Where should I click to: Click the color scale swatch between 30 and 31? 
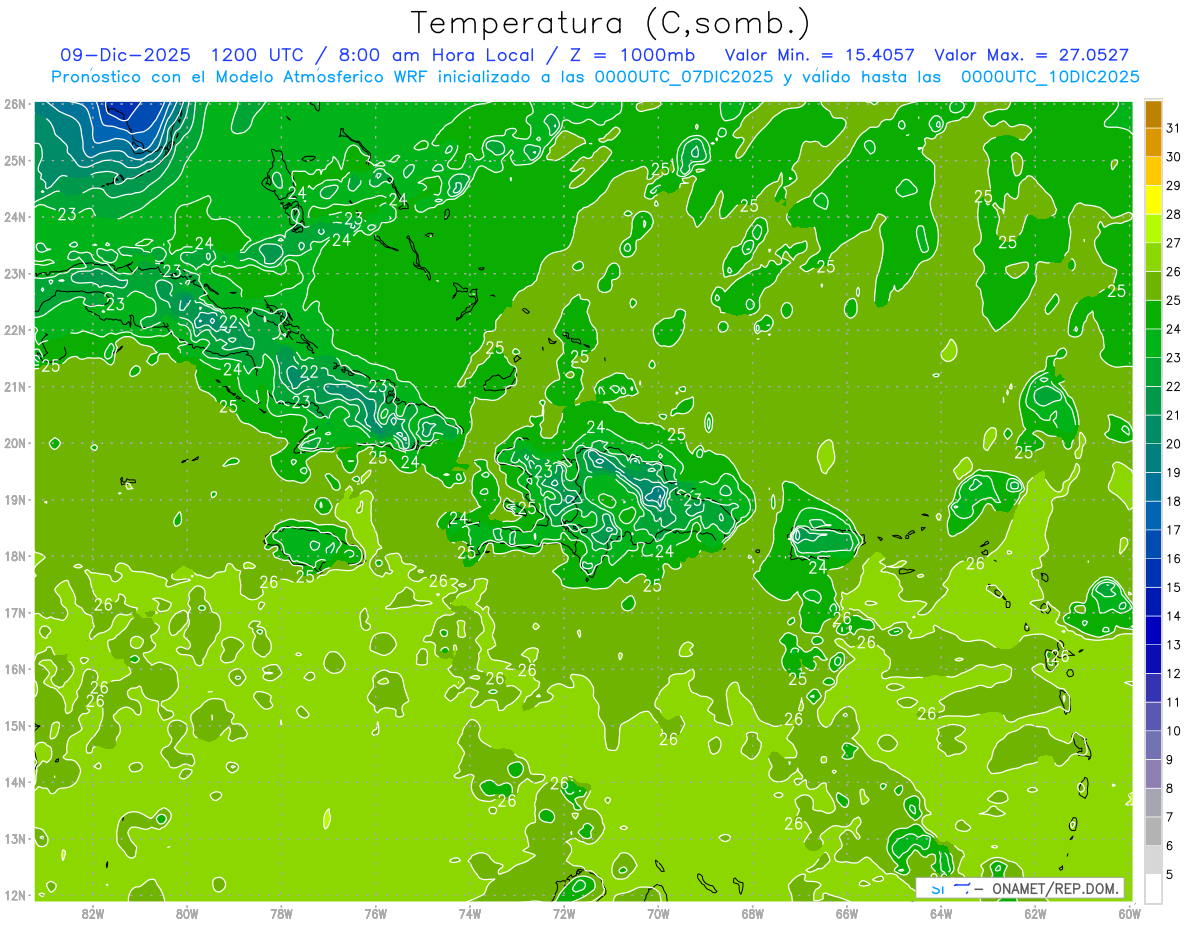point(1153,142)
